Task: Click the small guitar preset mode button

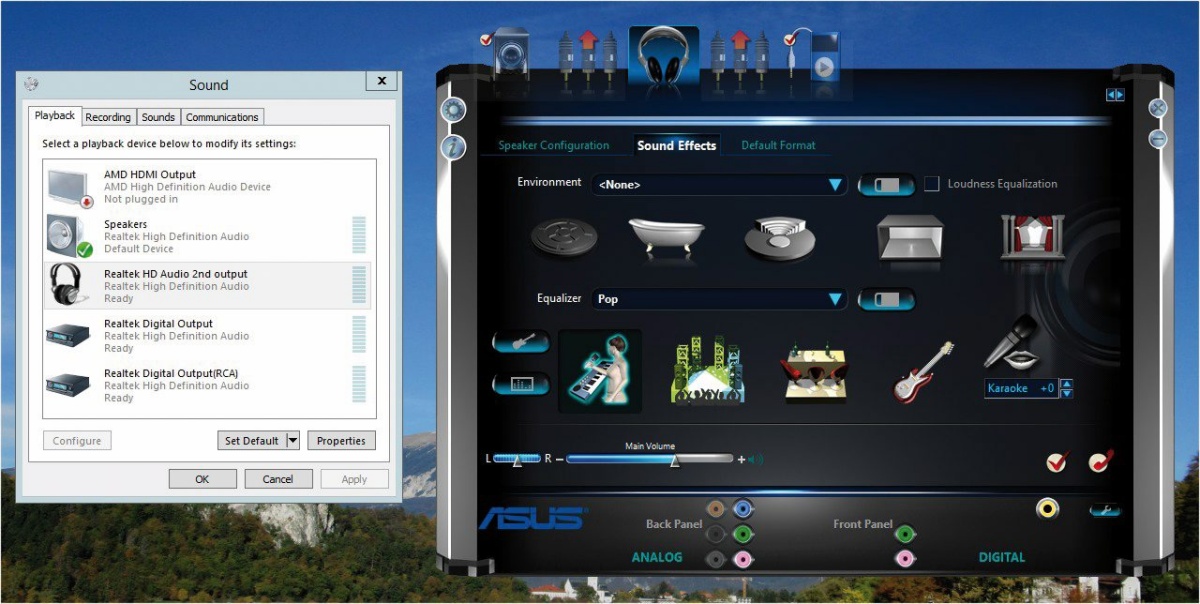Action: pos(520,343)
